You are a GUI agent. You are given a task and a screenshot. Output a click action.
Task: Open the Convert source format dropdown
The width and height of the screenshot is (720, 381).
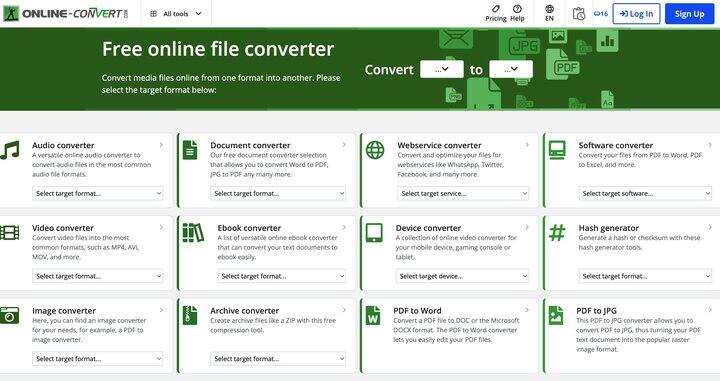pos(442,69)
